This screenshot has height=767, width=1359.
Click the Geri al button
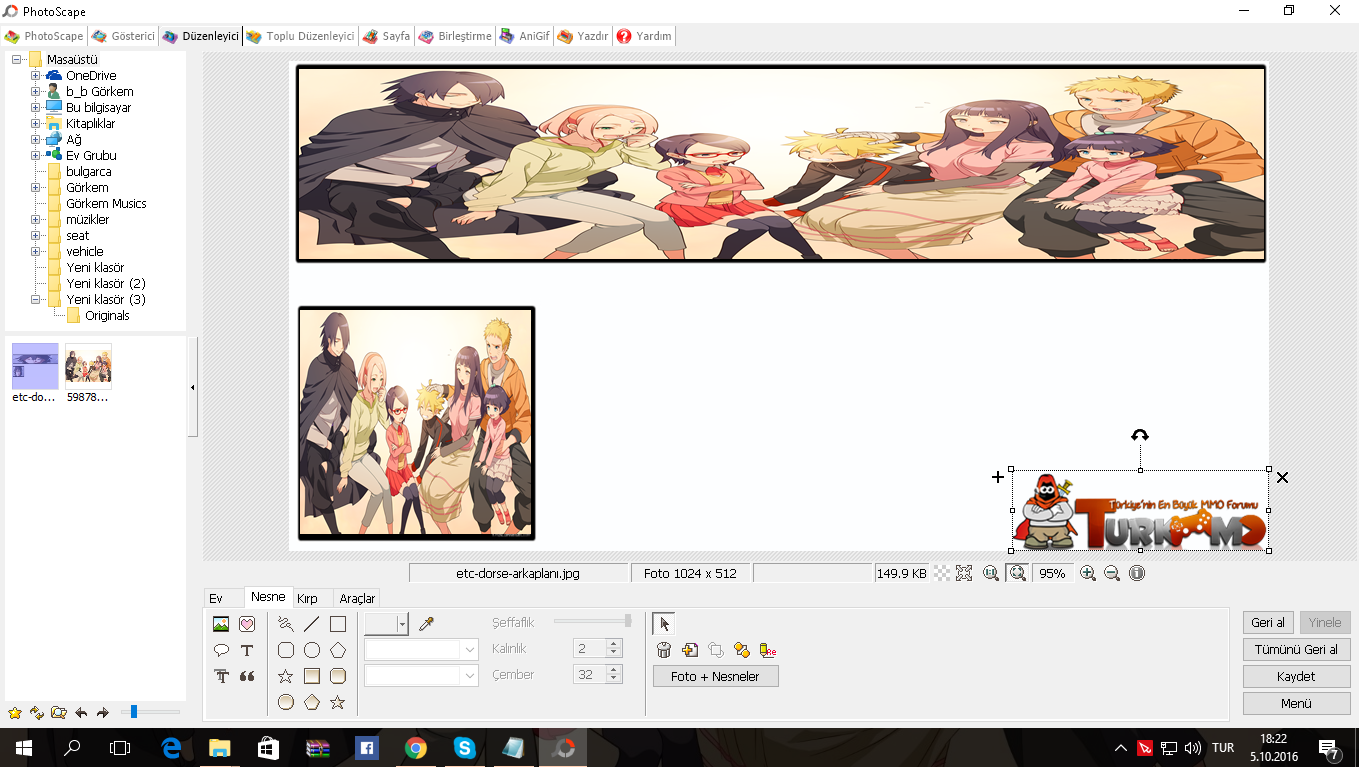point(1268,622)
